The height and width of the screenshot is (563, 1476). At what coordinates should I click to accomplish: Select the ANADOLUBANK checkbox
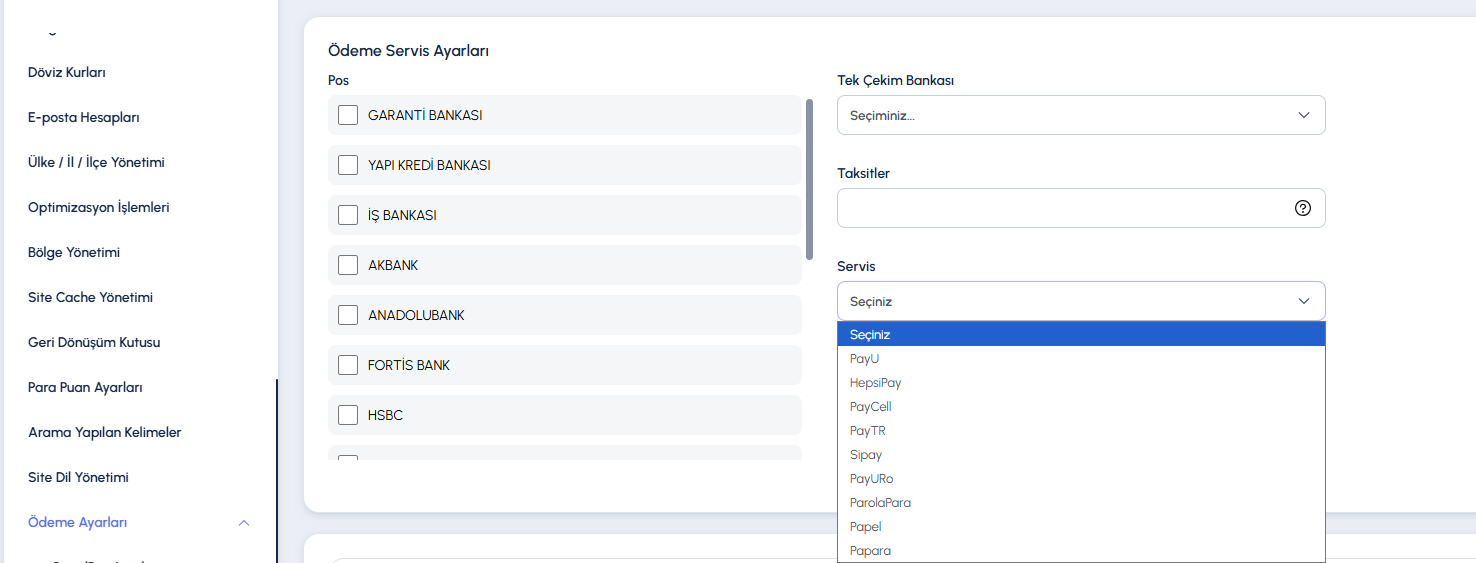pos(348,315)
